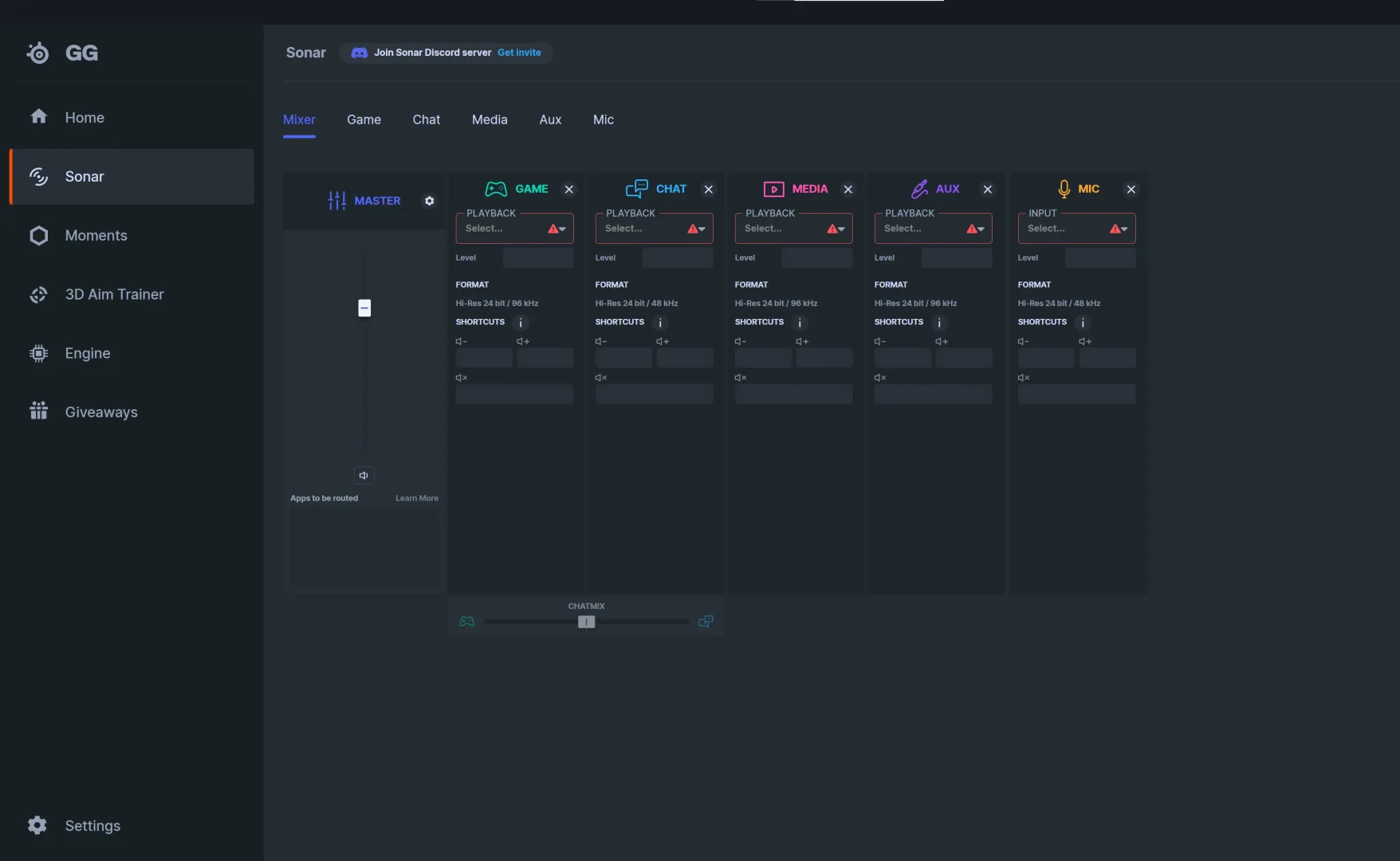Viewport: 1400px width, 861px height.
Task: Set Chat mute shortcut field
Action: point(654,394)
